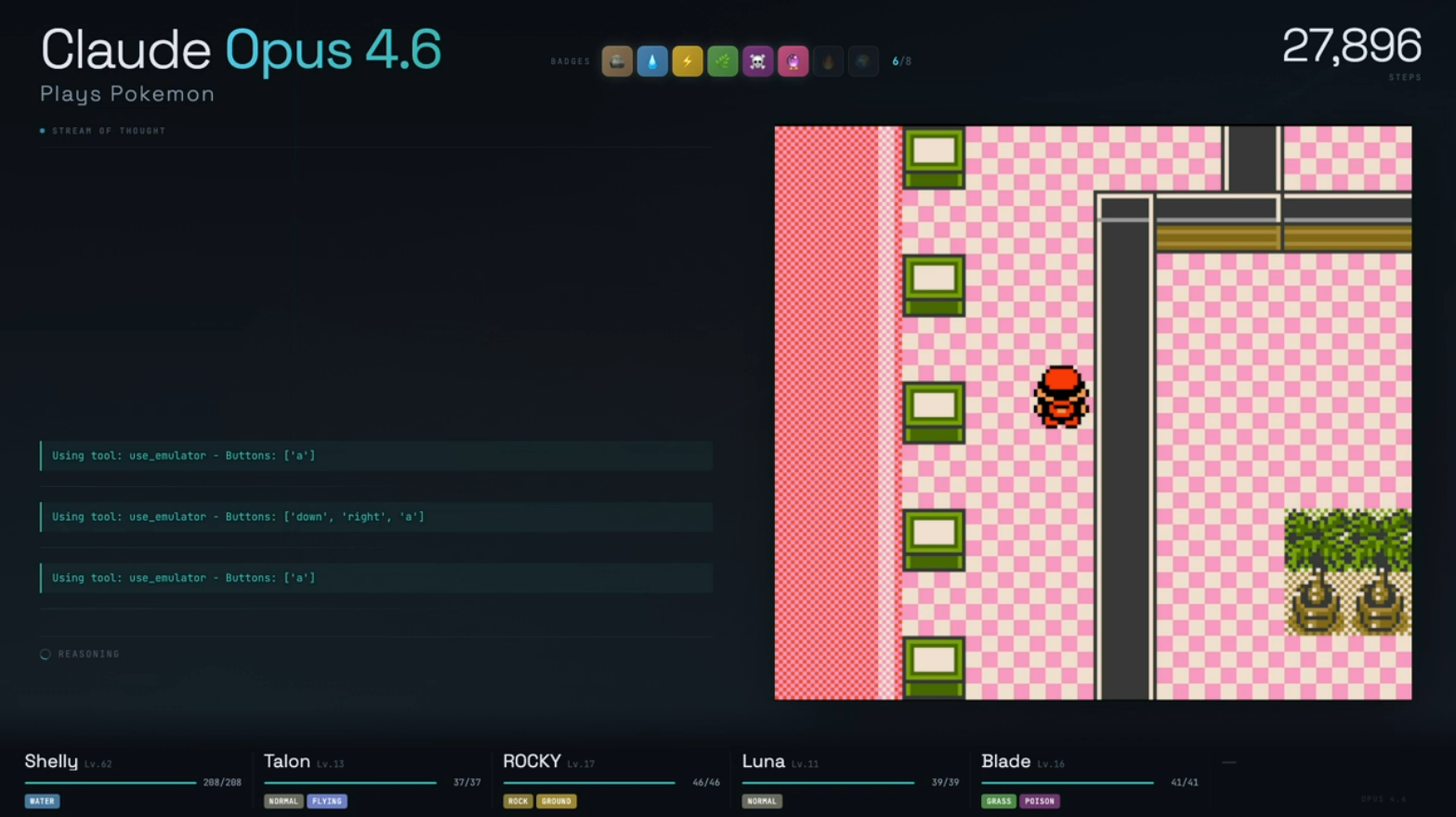1456x817 pixels.
Task: Click ROCKY's 46/46 HP value
Action: 706,783
